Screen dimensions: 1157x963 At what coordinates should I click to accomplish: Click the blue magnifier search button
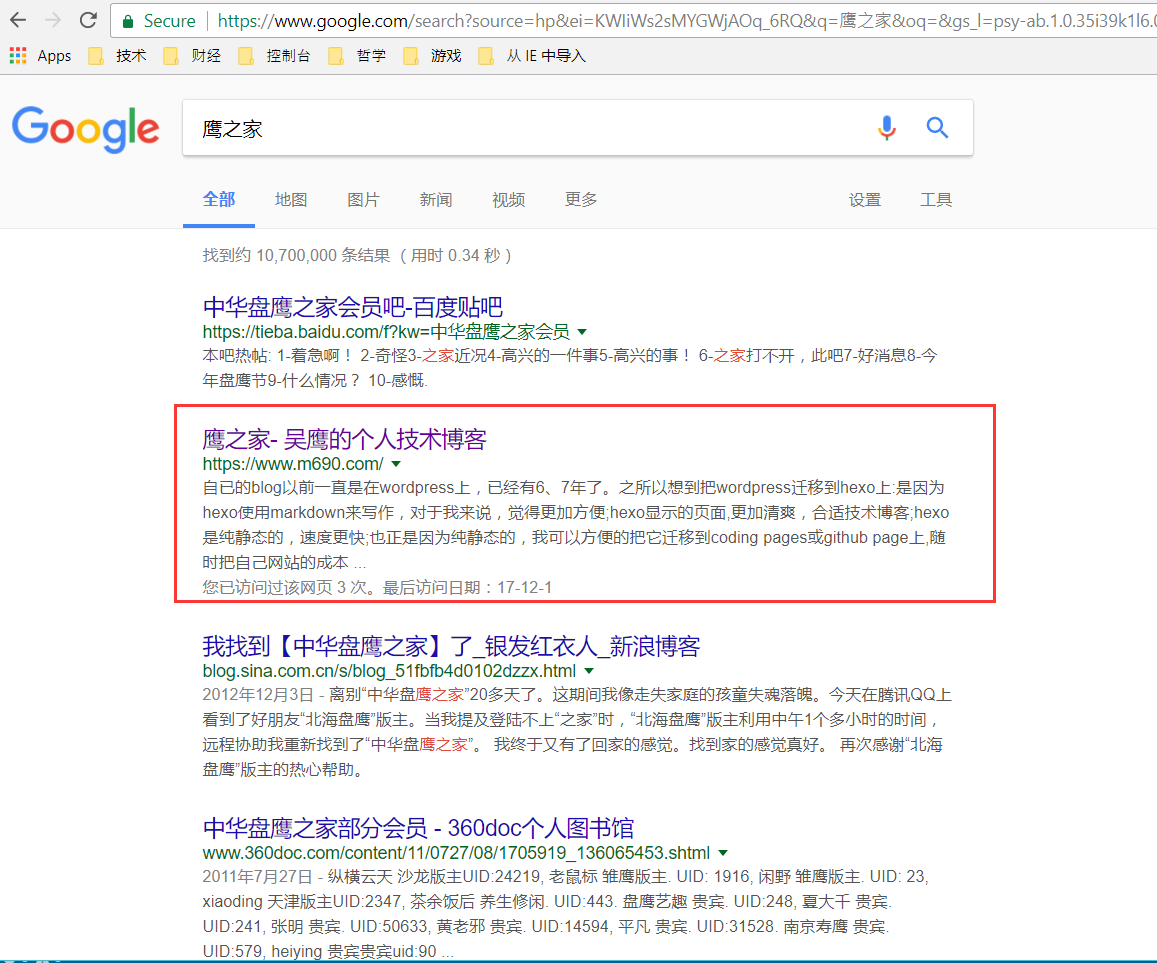point(937,128)
